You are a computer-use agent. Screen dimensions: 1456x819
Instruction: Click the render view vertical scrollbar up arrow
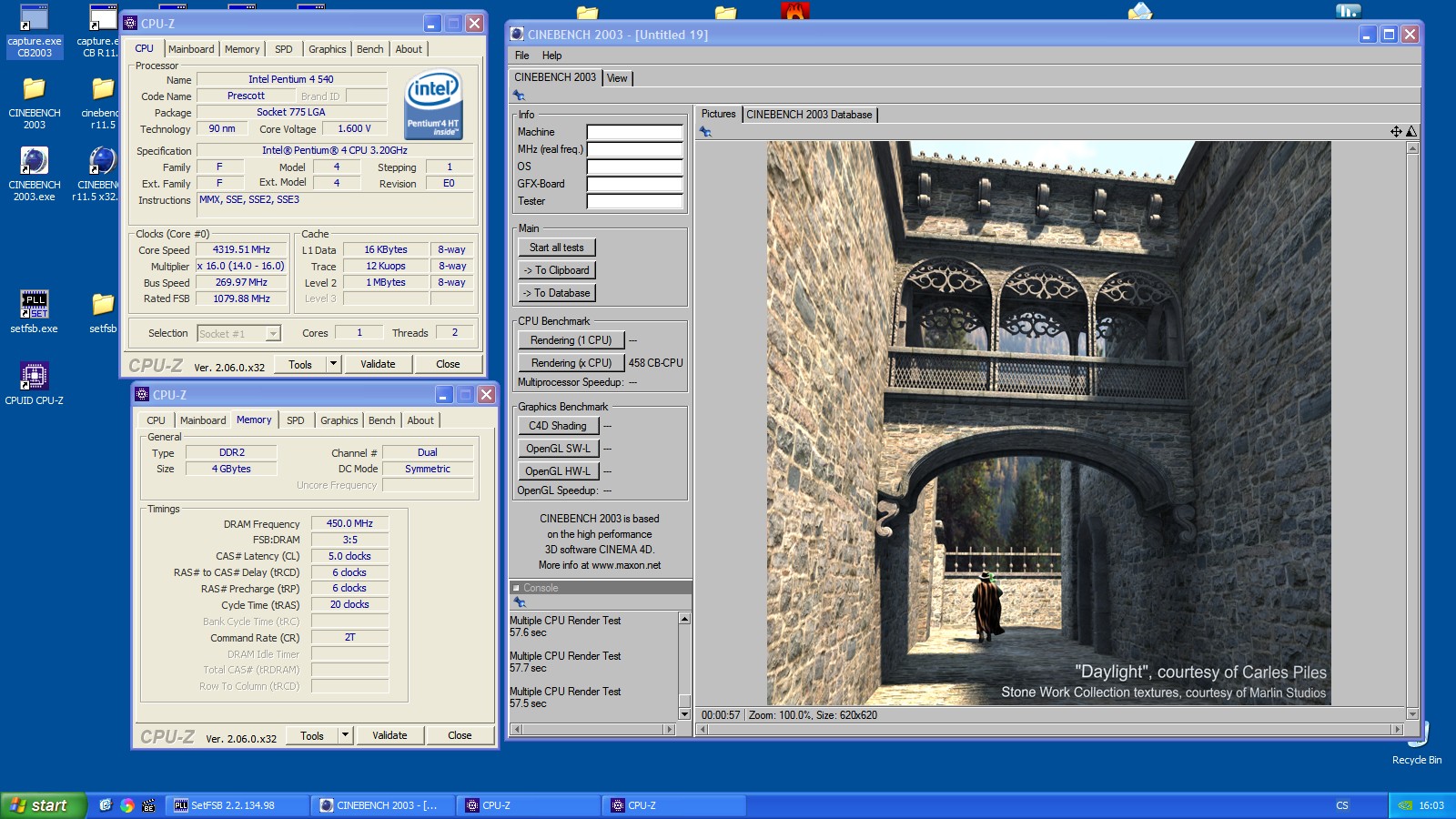tap(1412, 147)
